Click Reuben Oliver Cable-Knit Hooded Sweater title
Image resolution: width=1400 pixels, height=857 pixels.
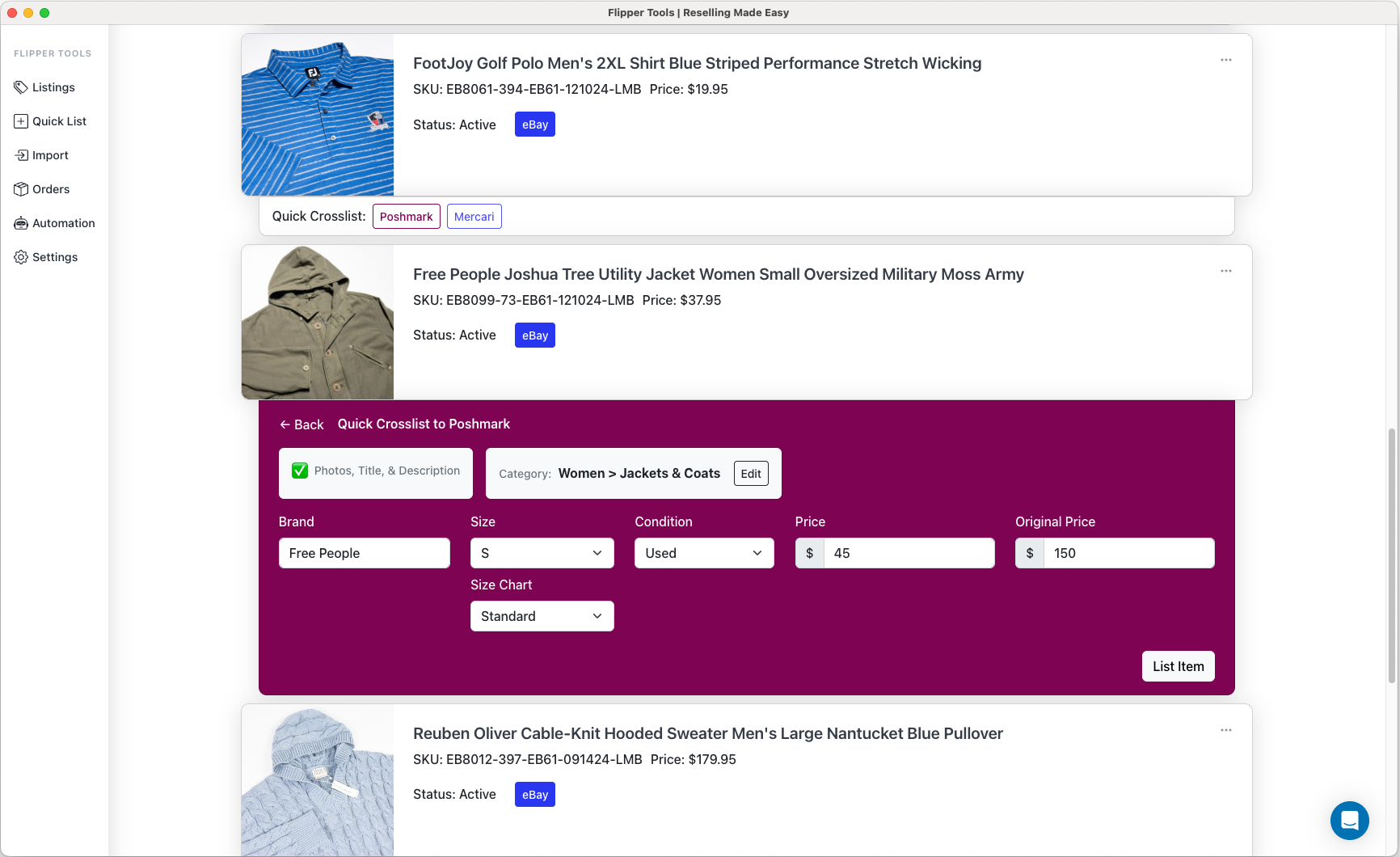(x=708, y=733)
